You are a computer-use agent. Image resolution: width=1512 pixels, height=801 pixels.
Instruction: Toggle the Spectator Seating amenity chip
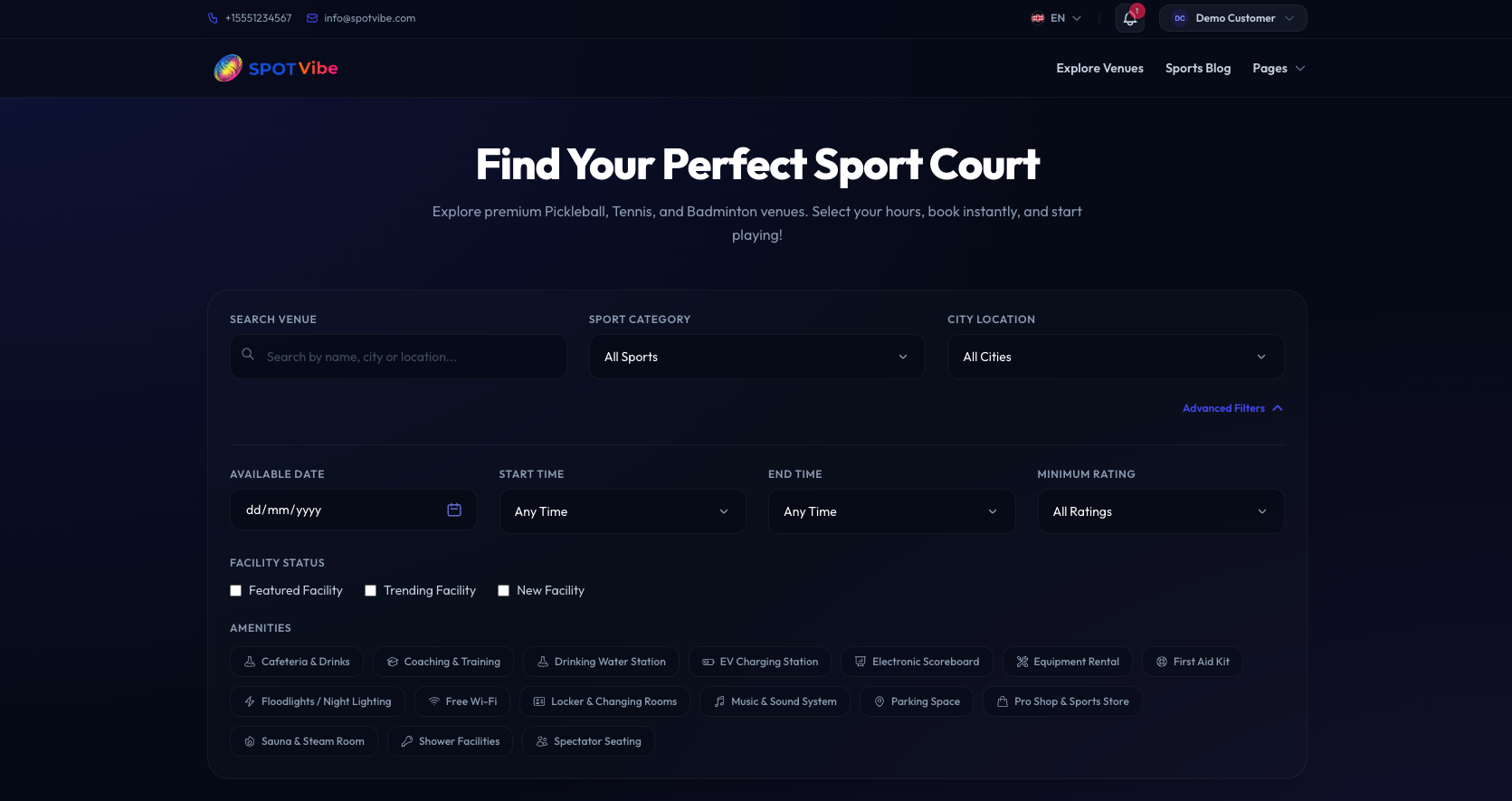(588, 741)
